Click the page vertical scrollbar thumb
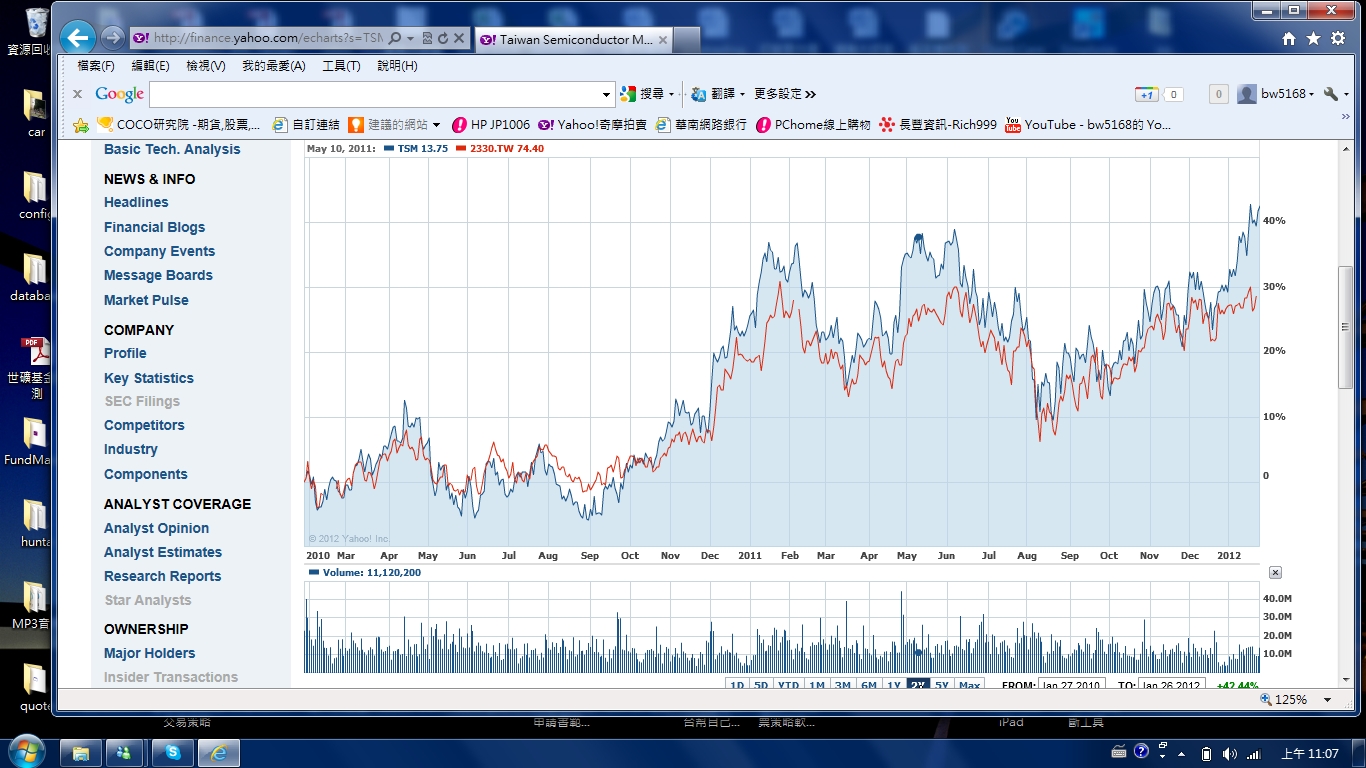The height and width of the screenshot is (768, 1366). click(1345, 327)
